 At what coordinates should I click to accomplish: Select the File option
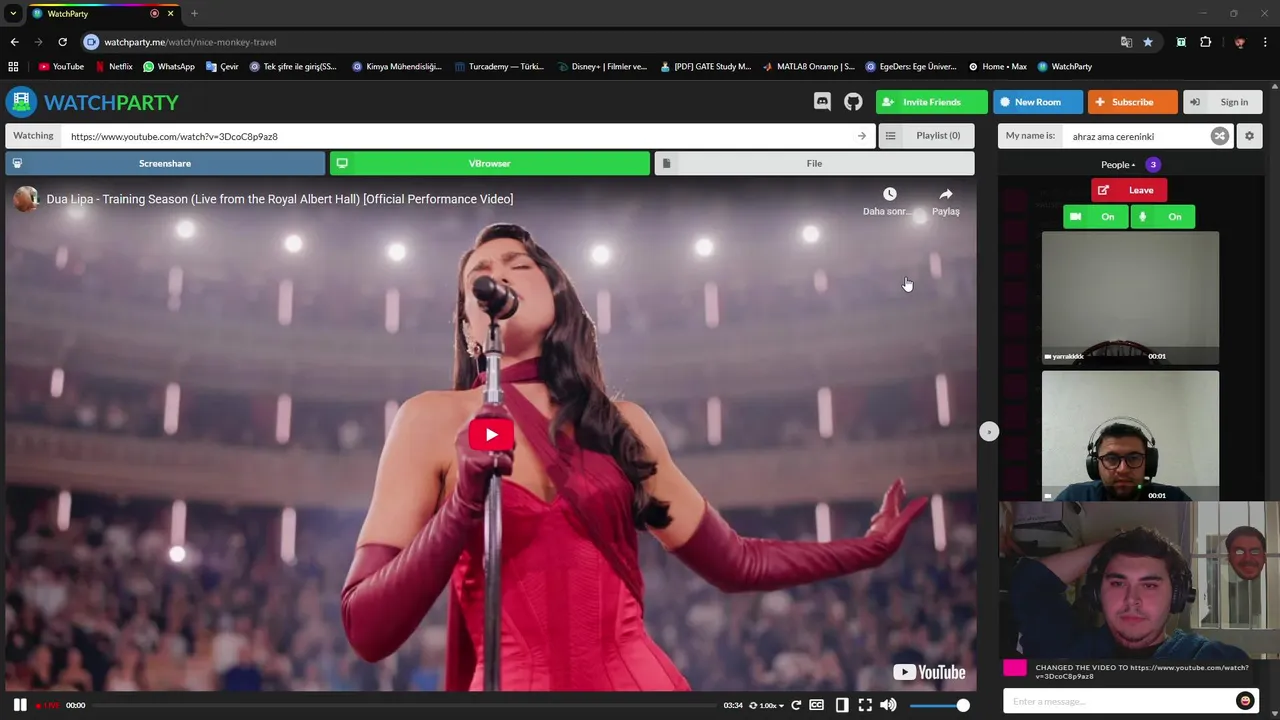(814, 163)
